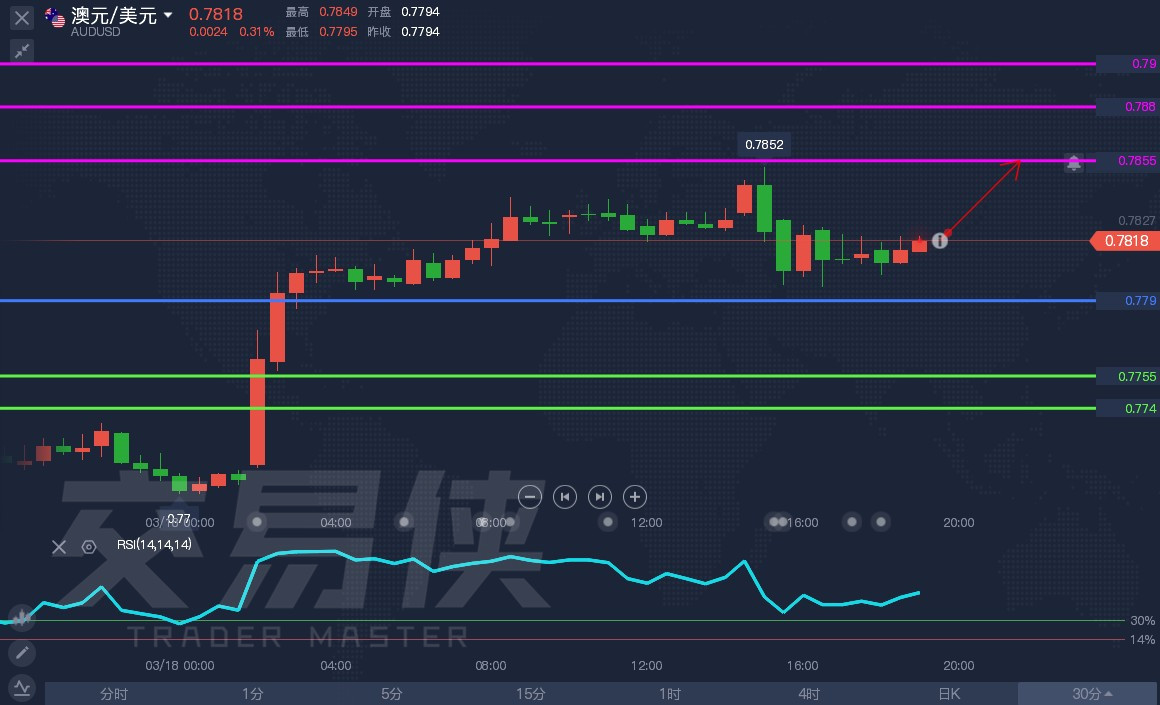Image resolution: width=1160 pixels, height=705 pixels.
Task: Close the AUDUSD chart view
Action: coord(21,18)
